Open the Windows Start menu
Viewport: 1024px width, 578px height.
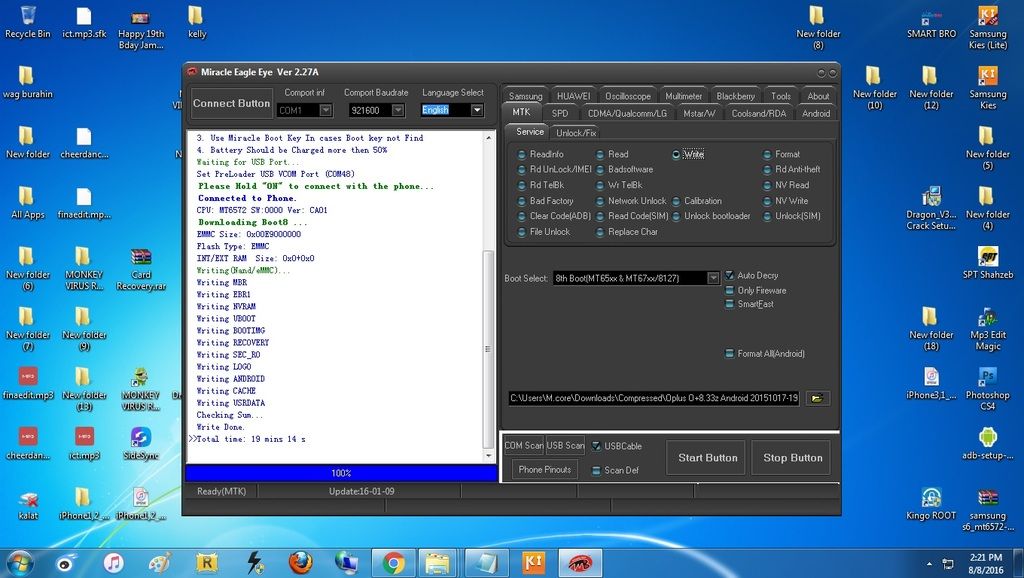click(19, 562)
